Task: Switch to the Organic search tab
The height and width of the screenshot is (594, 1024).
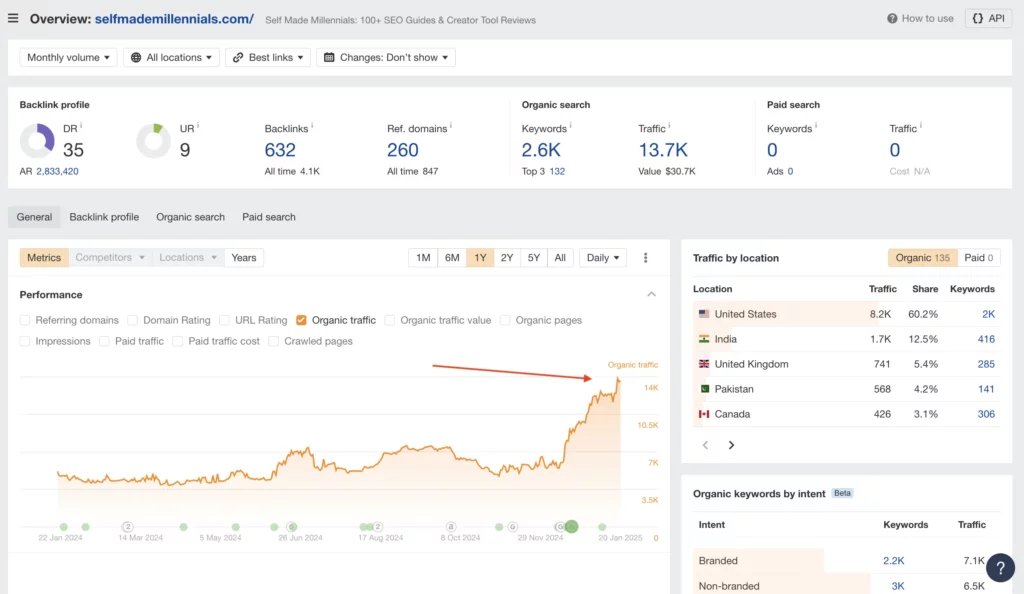Action: pos(190,216)
